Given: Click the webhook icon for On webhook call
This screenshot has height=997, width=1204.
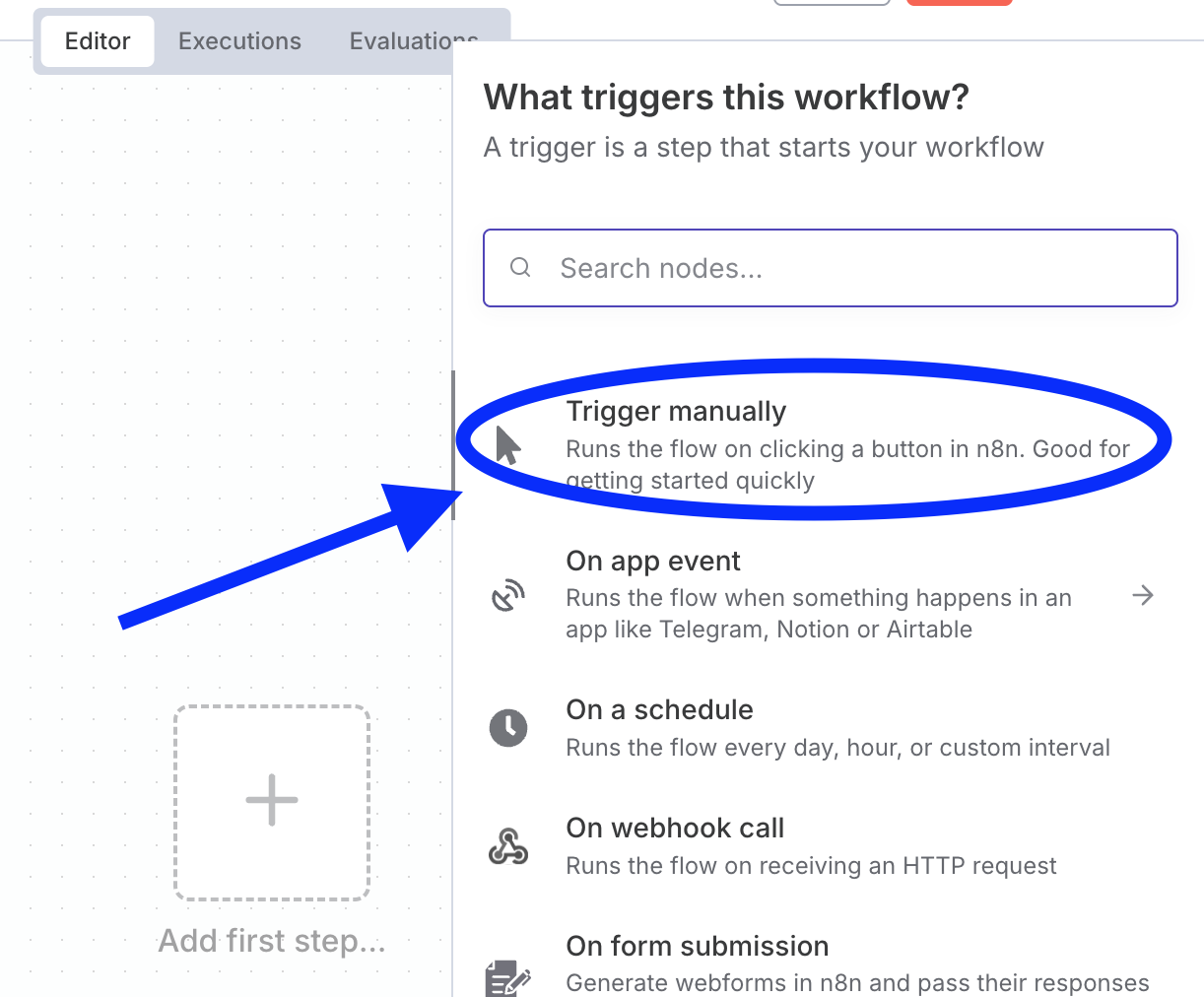Looking at the screenshot, I should pyautogui.click(x=508, y=846).
